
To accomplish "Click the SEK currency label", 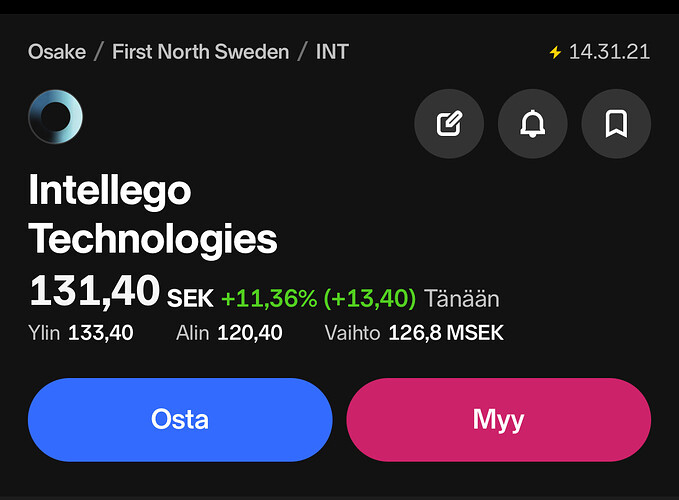I will (190, 298).
